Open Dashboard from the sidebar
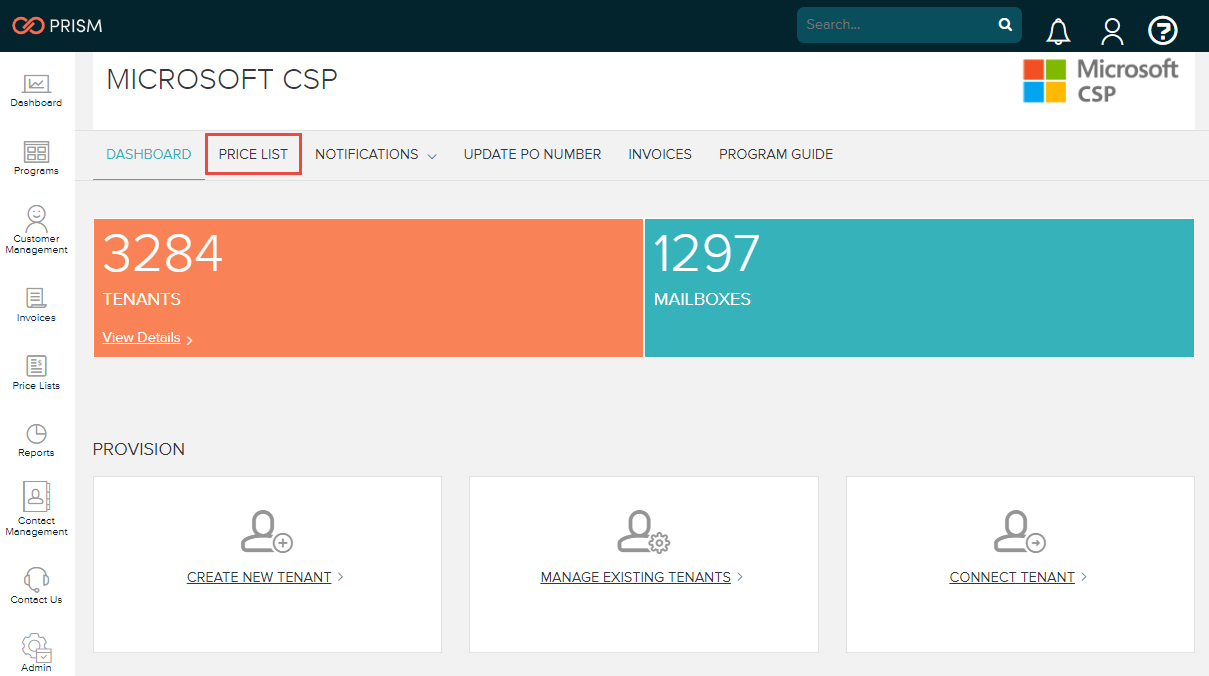Viewport: 1209px width, 676px height. pyautogui.click(x=37, y=90)
